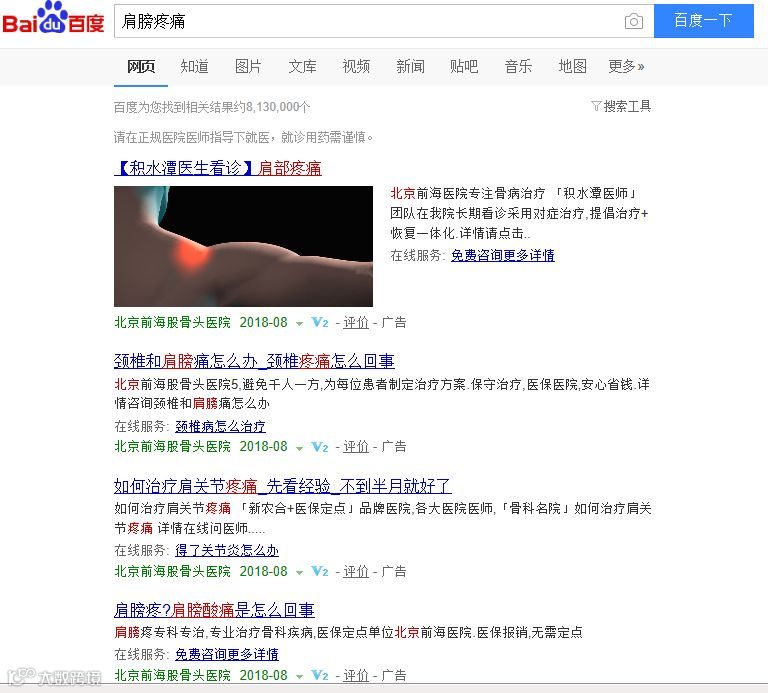The image size is (768, 693).
Task: Click the shoulder pain thumbnail image
Action: click(243, 246)
